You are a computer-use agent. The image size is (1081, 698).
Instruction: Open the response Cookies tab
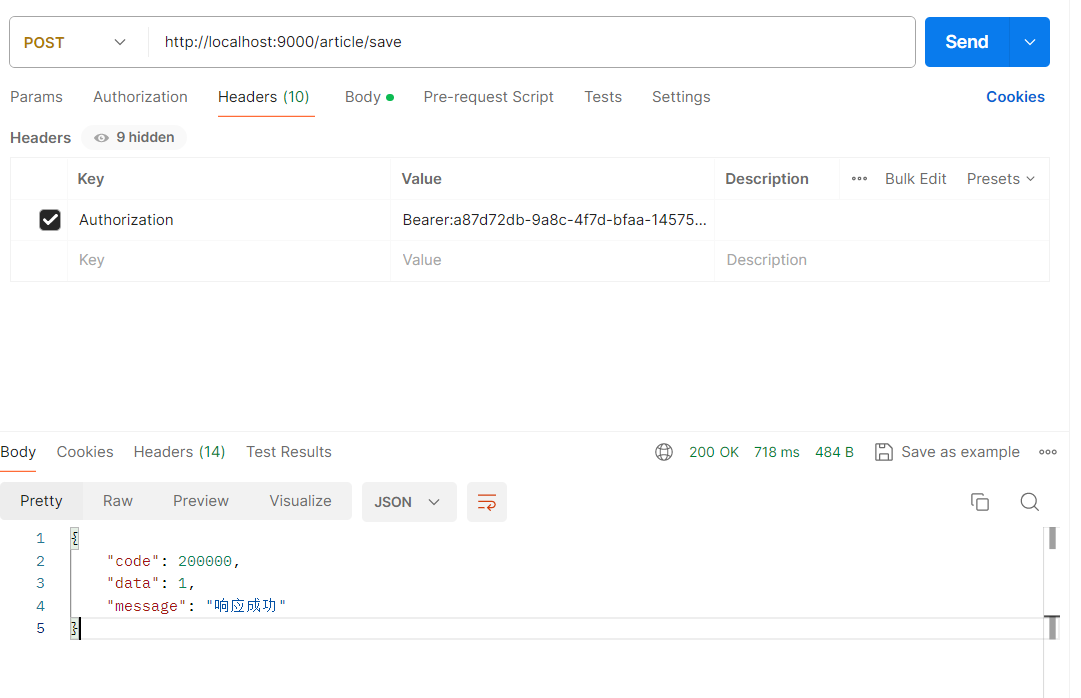[x=85, y=452]
